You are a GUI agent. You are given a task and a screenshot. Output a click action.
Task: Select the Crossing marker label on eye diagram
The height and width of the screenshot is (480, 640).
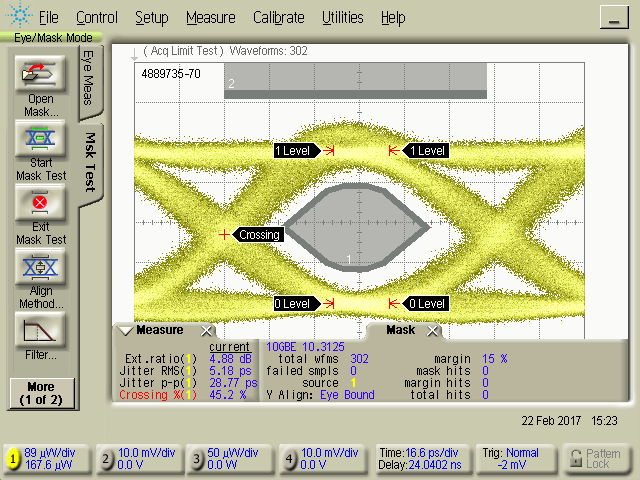[259, 235]
